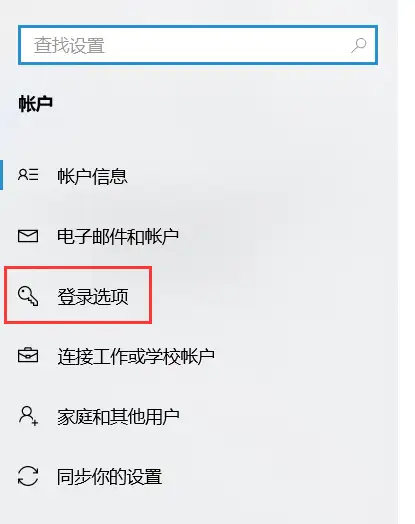The height and width of the screenshot is (524, 415).
Task: Click the 帐户 section heading
Action: (x=35, y=103)
